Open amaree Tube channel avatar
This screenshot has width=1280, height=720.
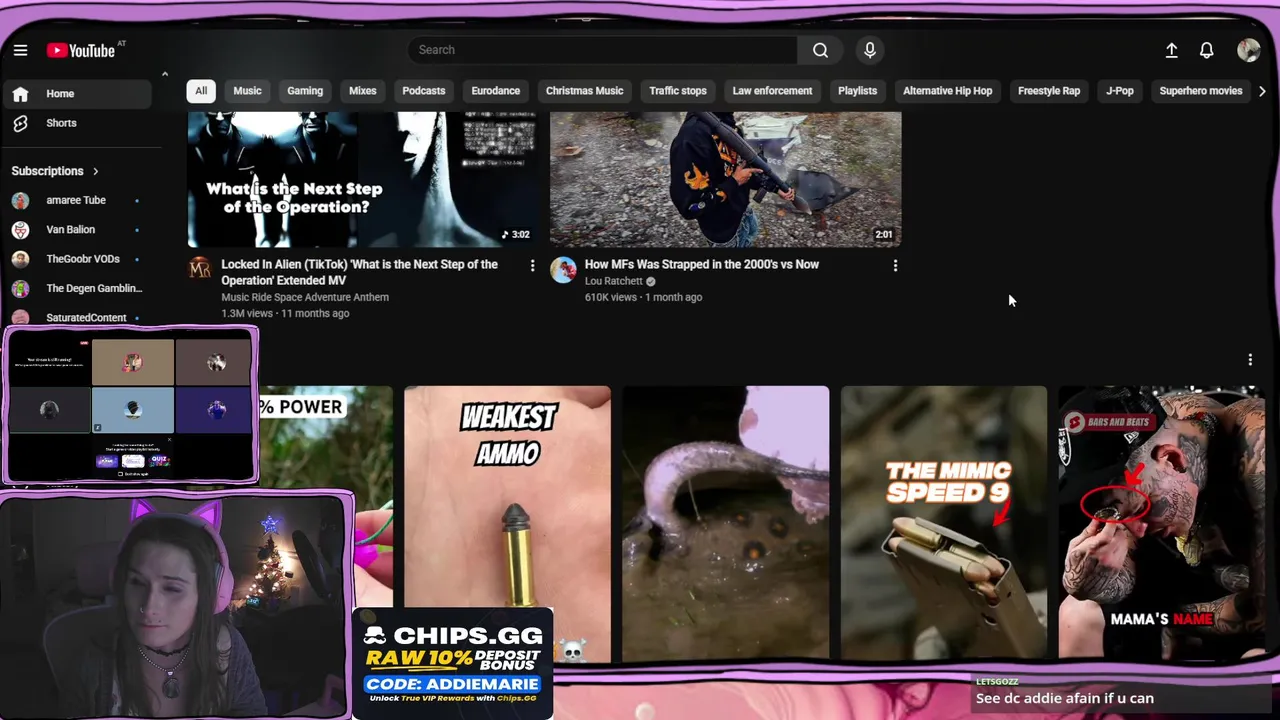pos(20,200)
